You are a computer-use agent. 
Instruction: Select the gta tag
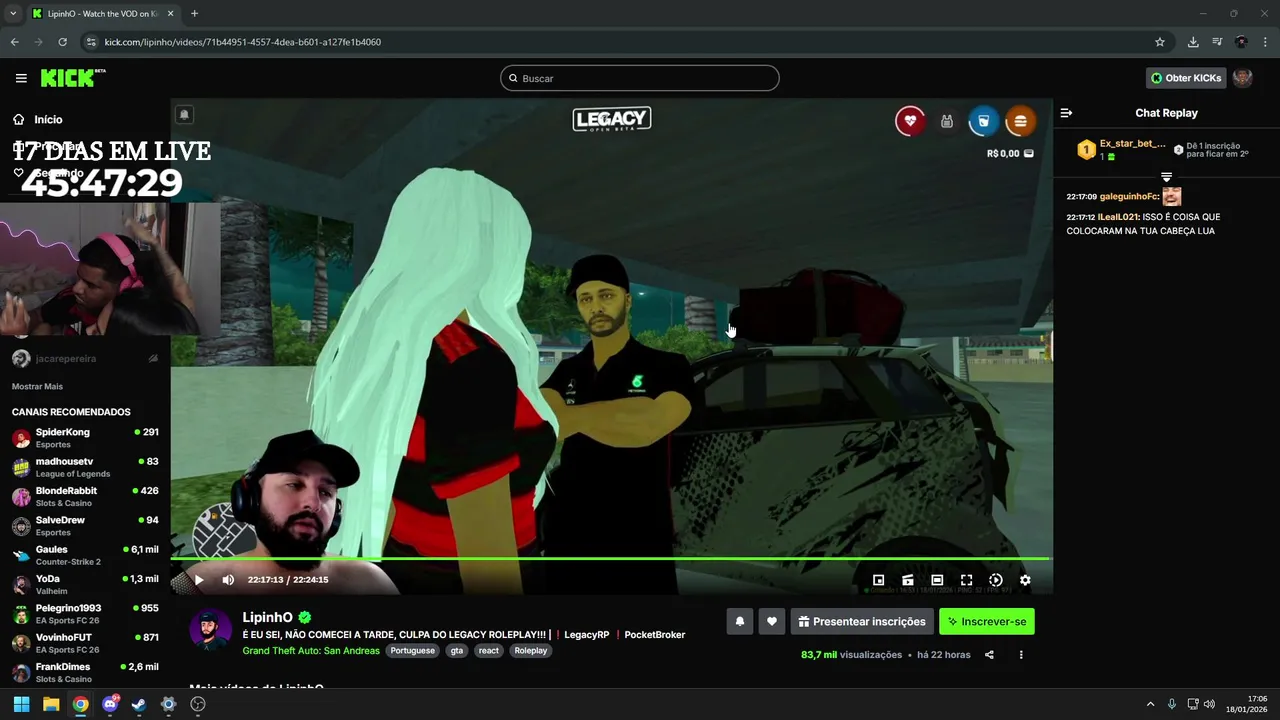pos(457,650)
